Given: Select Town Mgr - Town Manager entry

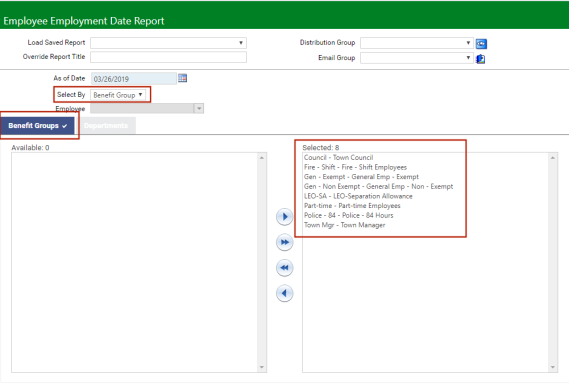Looking at the screenshot, I should tap(344, 225).
